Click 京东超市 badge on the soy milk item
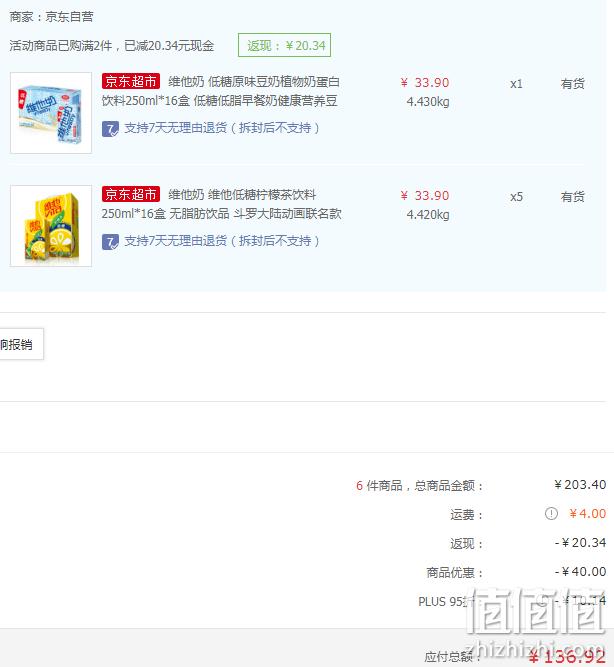The width and height of the screenshot is (614, 667). pyautogui.click(x=131, y=81)
